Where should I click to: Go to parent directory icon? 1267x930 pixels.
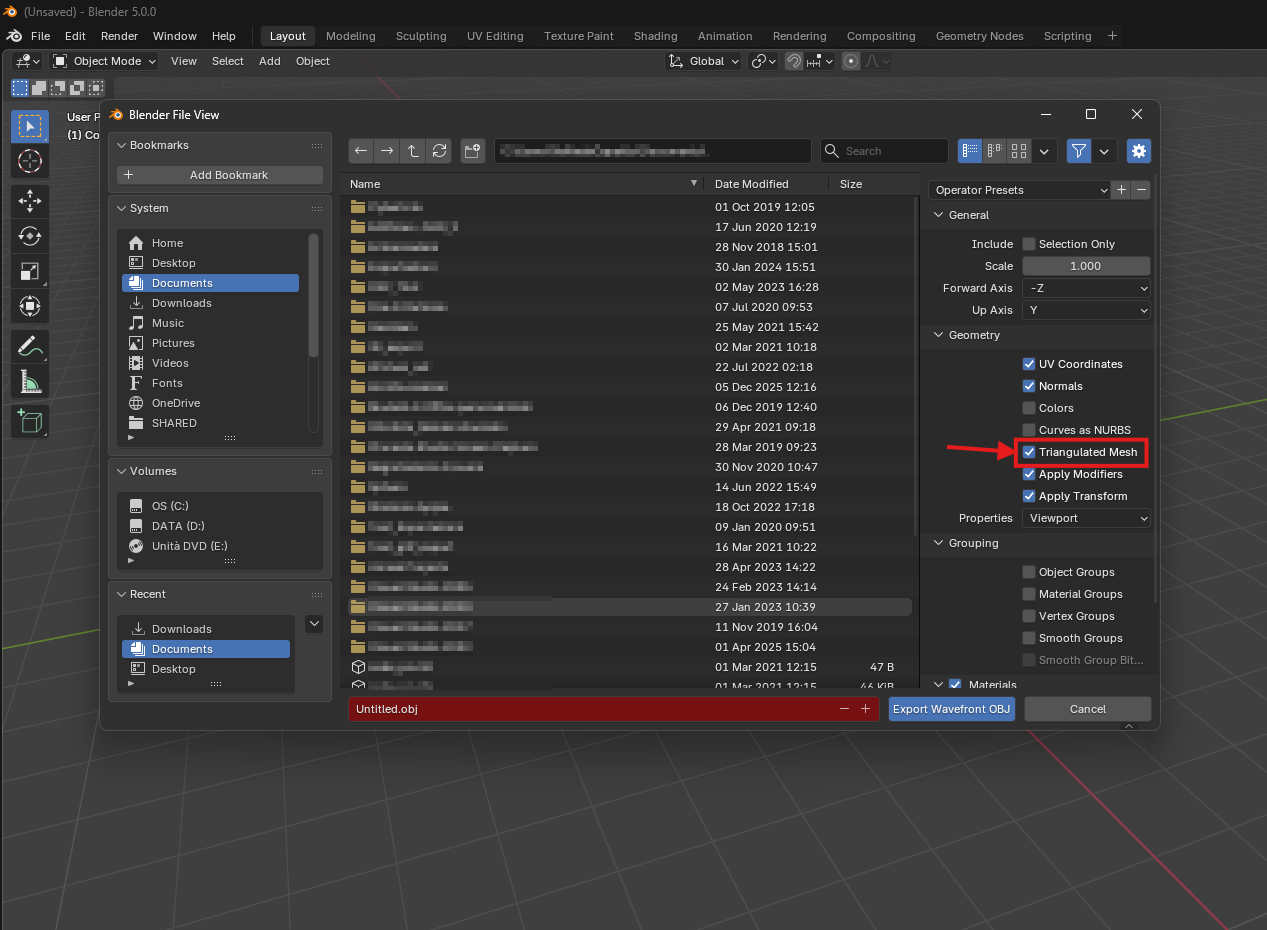click(413, 151)
